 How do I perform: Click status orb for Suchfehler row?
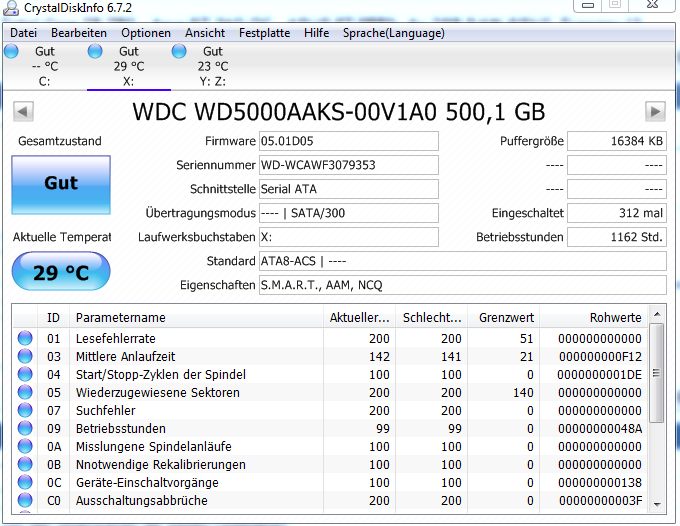click(x=25, y=410)
